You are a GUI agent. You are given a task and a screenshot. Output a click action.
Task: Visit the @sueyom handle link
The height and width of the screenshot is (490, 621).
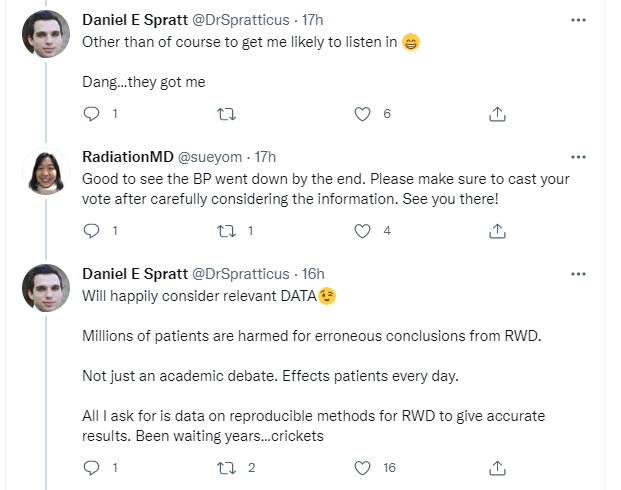210,157
